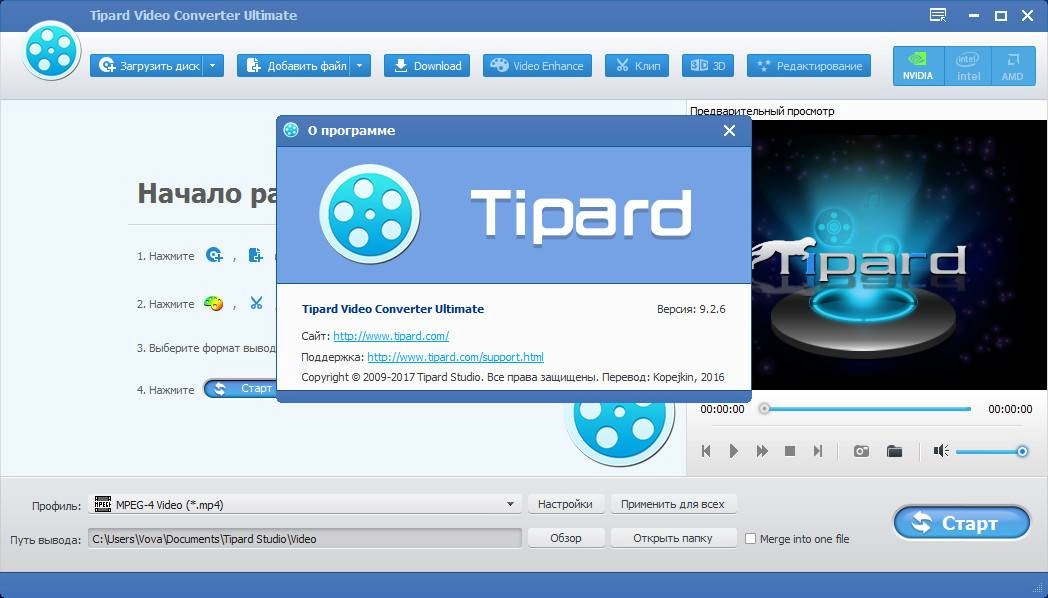Close the О программе dialog
This screenshot has width=1048, height=598.
(x=729, y=130)
